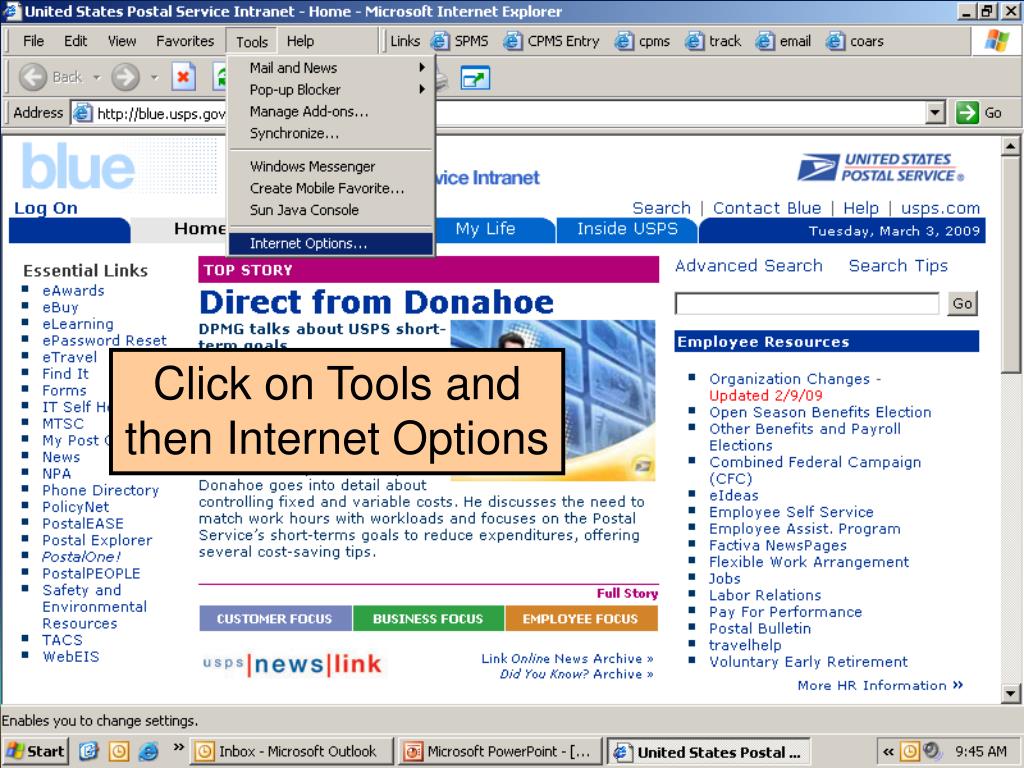Click the More HR Information link

pos(880,685)
